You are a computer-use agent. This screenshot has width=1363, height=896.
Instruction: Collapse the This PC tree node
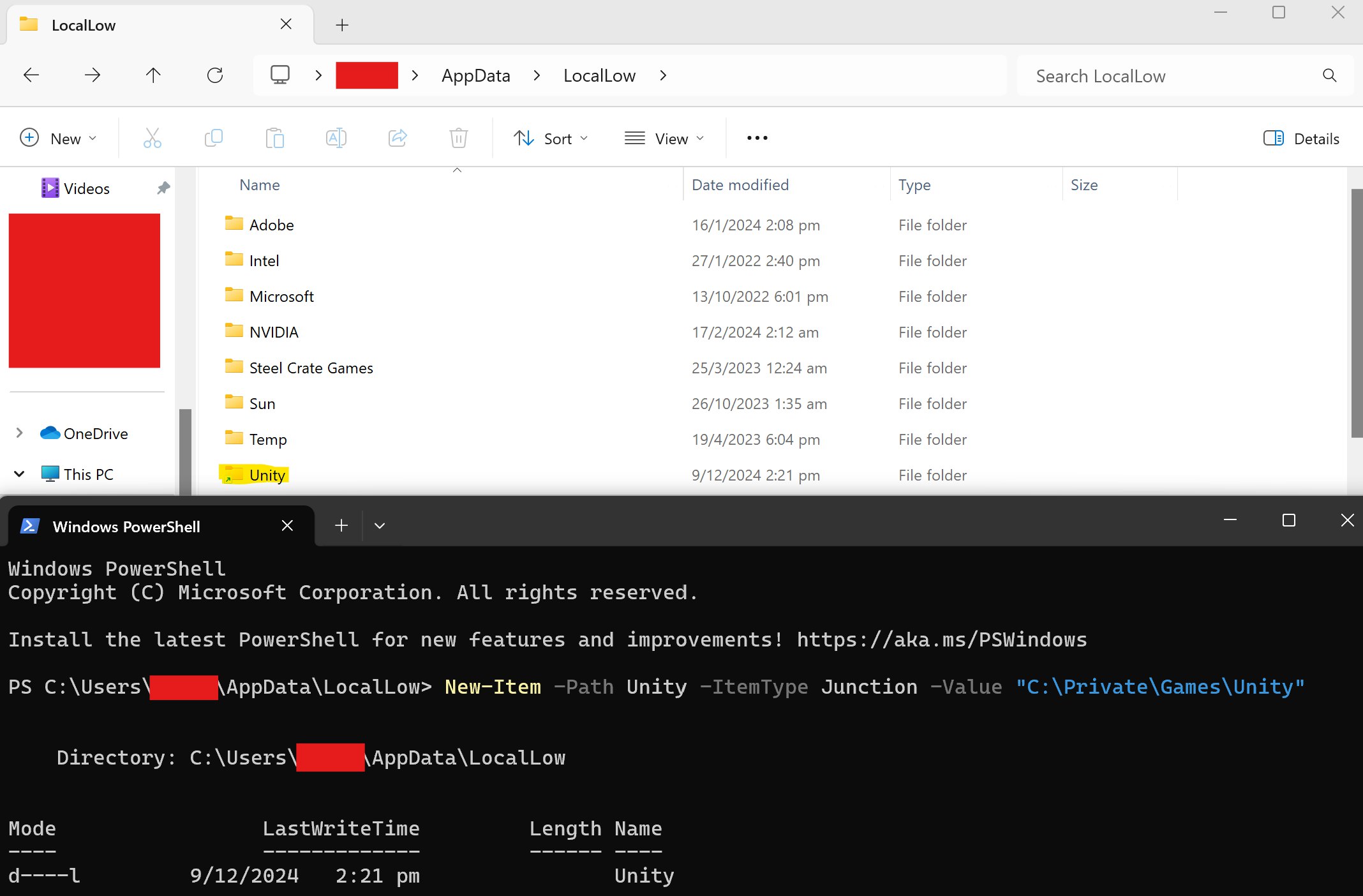point(19,474)
